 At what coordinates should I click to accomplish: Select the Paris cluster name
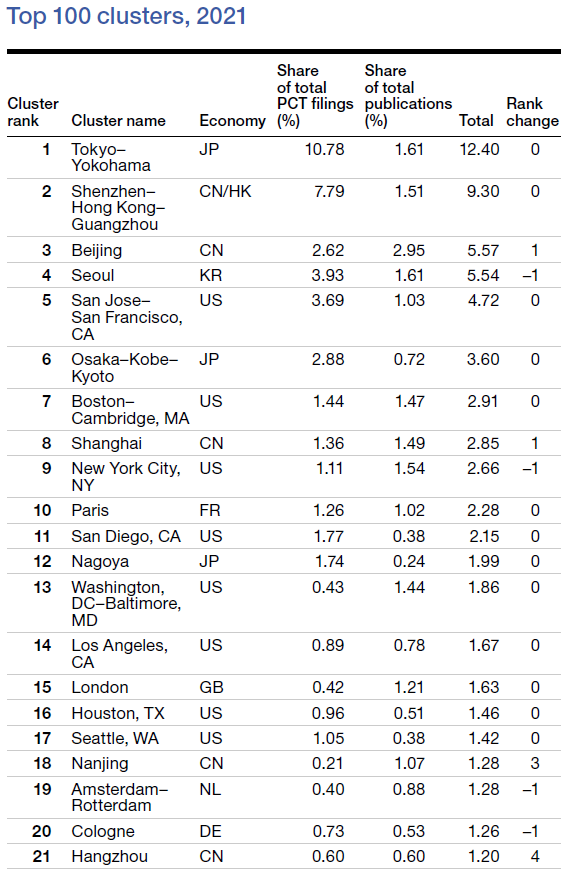point(90,510)
